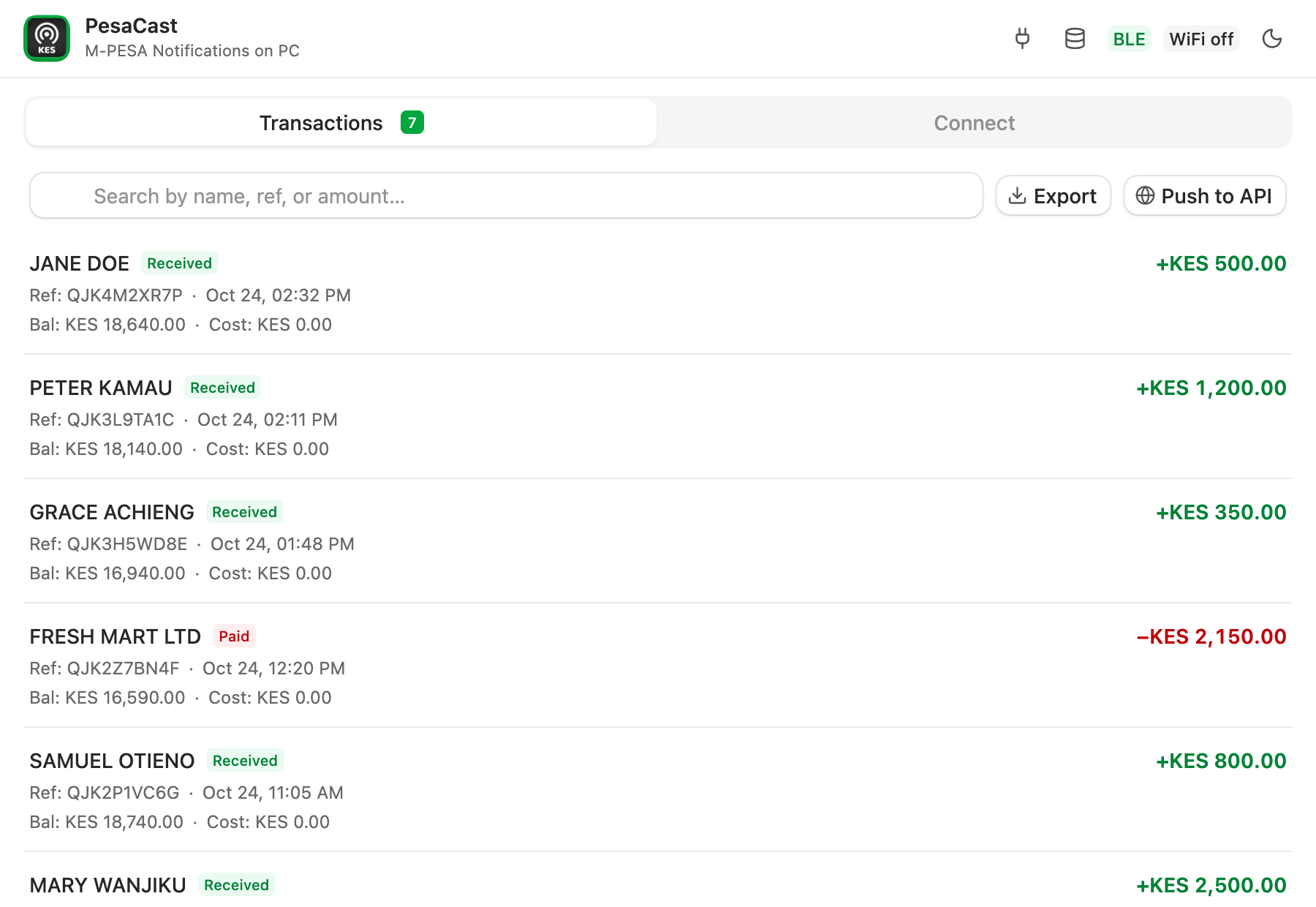
Task: Select amount −KES 2,150.00
Action: pyautogui.click(x=1211, y=636)
